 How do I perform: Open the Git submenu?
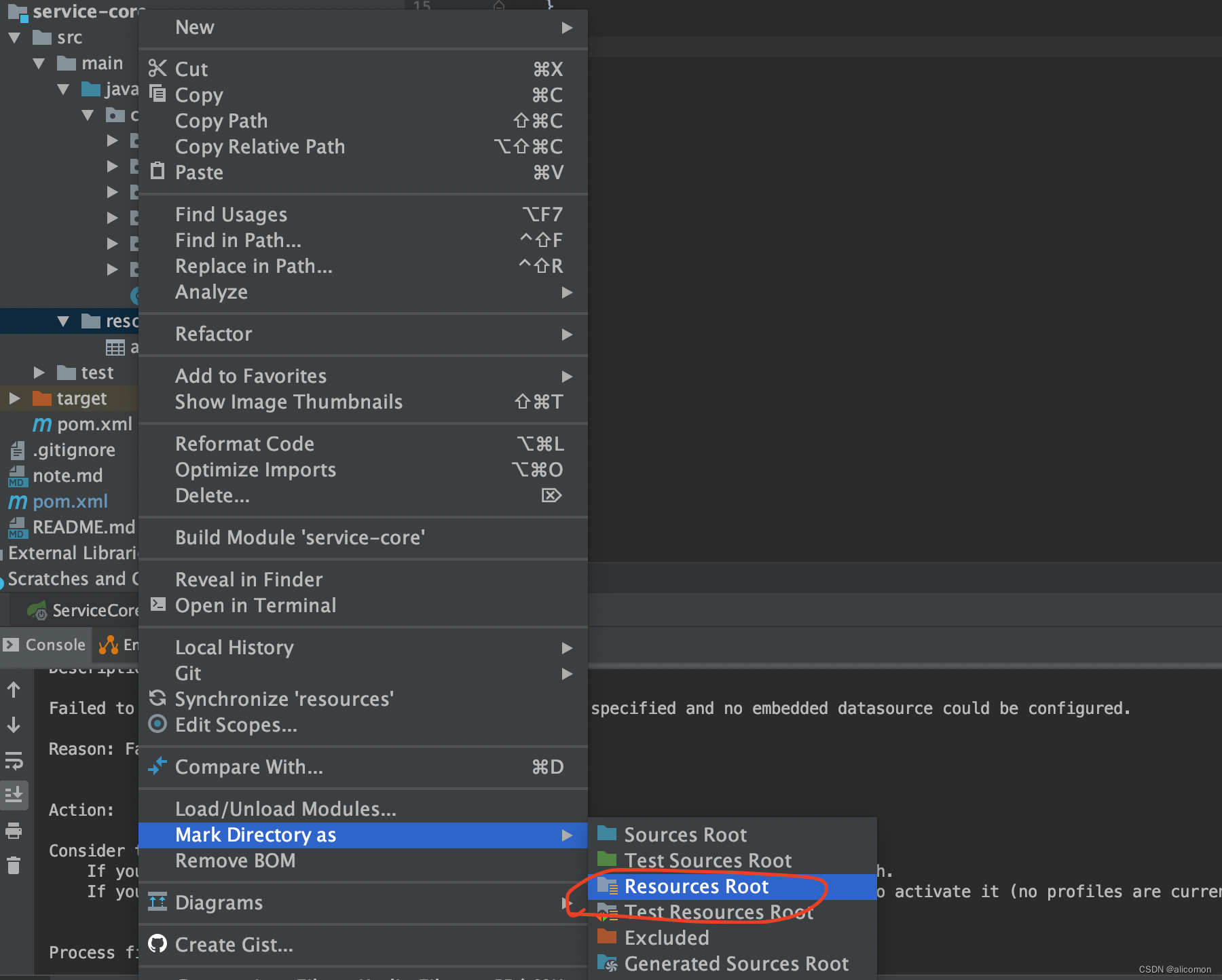[x=363, y=673]
